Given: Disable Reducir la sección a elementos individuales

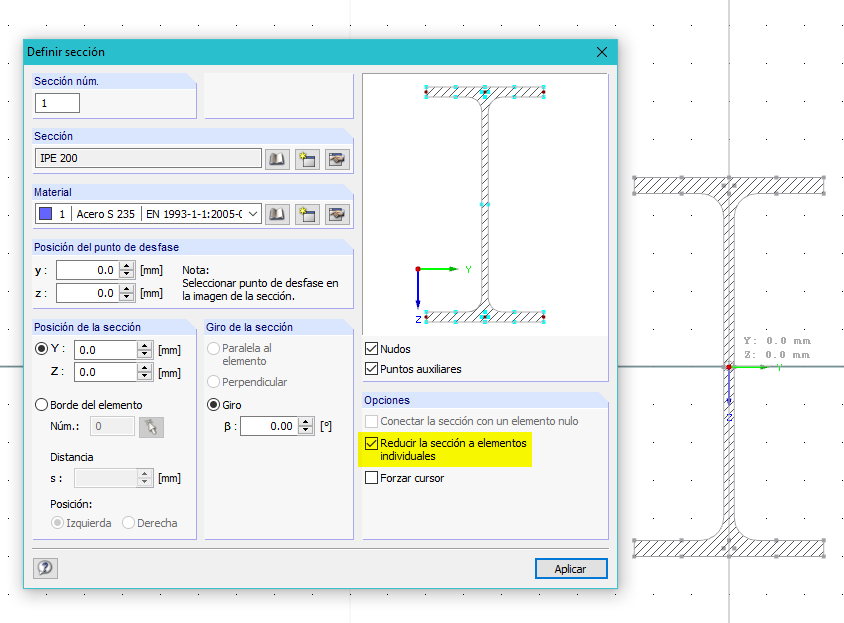Looking at the screenshot, I should tap(371, 443).
